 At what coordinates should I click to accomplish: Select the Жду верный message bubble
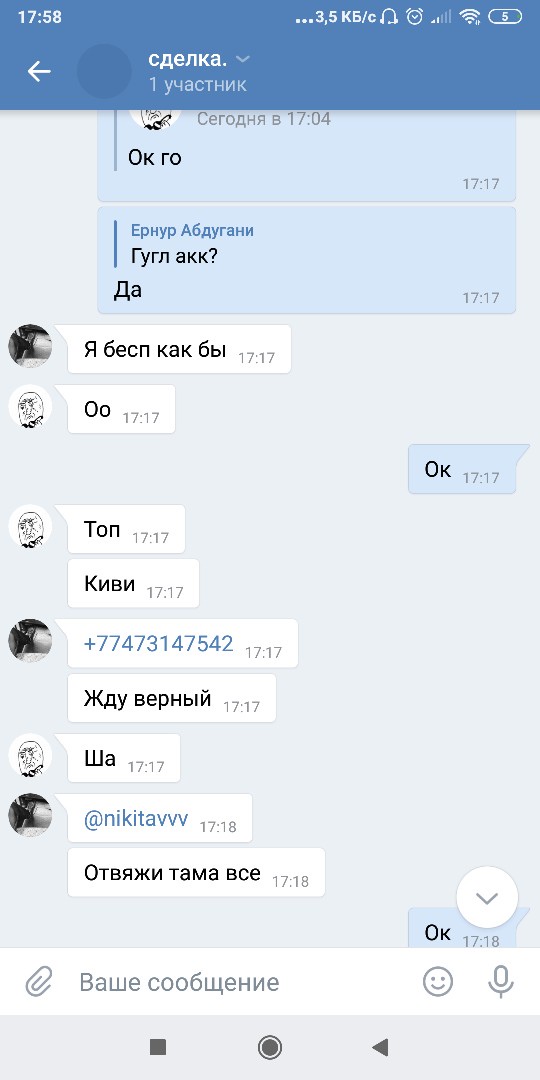172,698
